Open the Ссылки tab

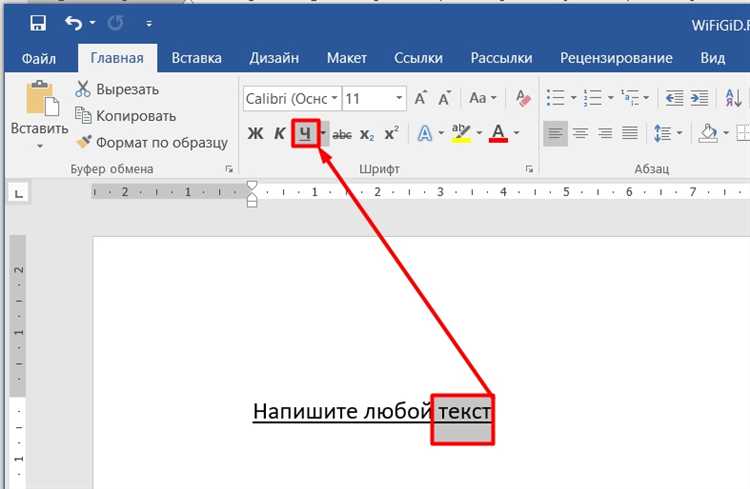(x=419, y=58)
